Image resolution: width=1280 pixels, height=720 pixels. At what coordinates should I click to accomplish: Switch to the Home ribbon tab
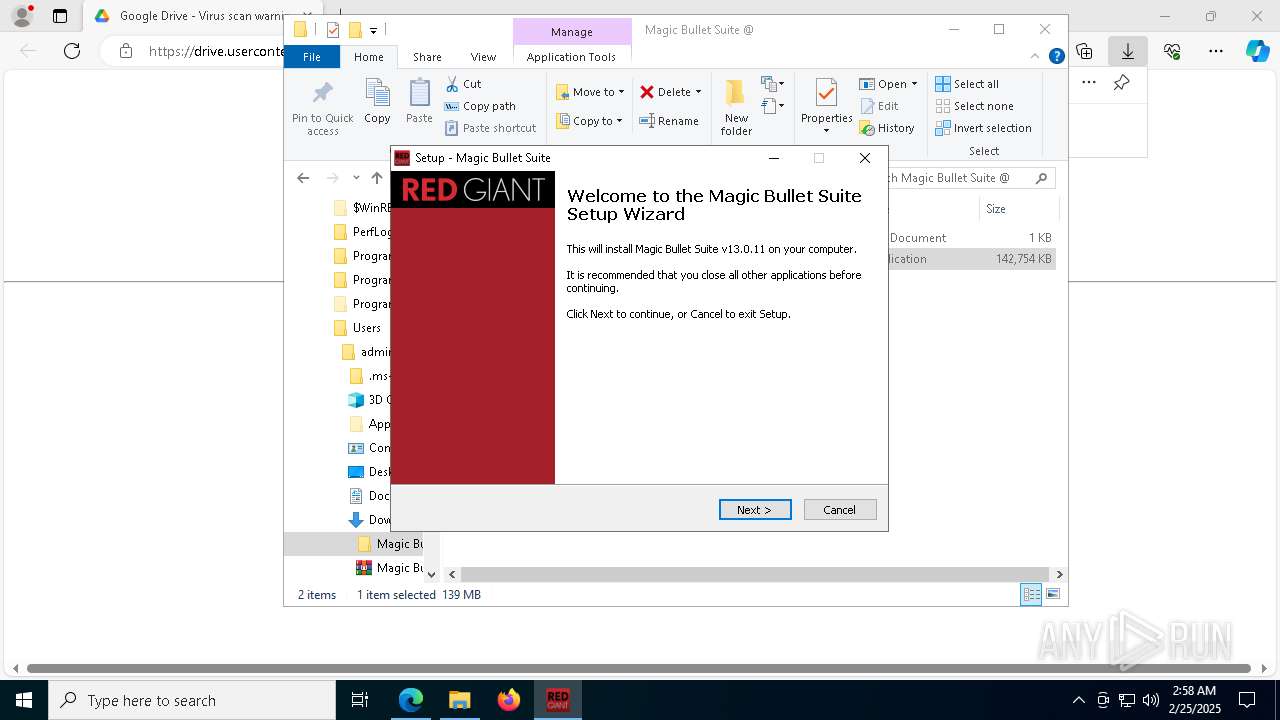click(369, 57)
